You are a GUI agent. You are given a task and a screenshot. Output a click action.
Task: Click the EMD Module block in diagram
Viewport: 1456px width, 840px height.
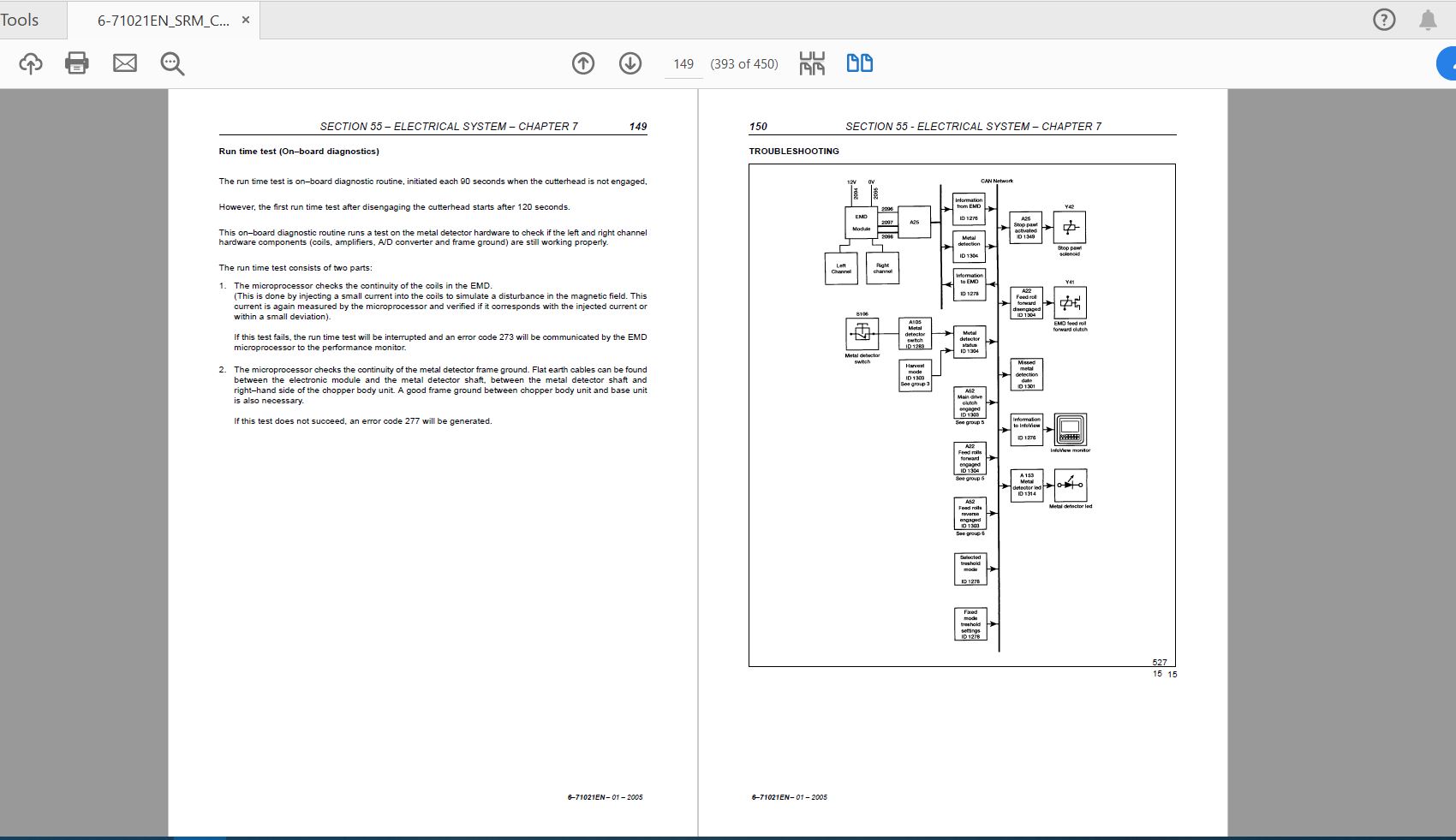tap(862, 223)
